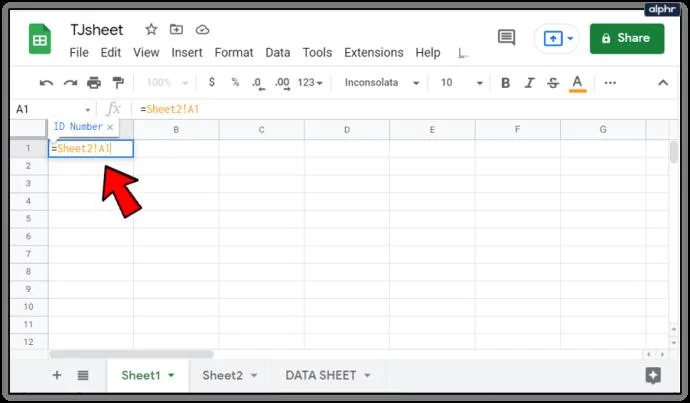
Task: Open the Help menu
Action: [428, 53]
